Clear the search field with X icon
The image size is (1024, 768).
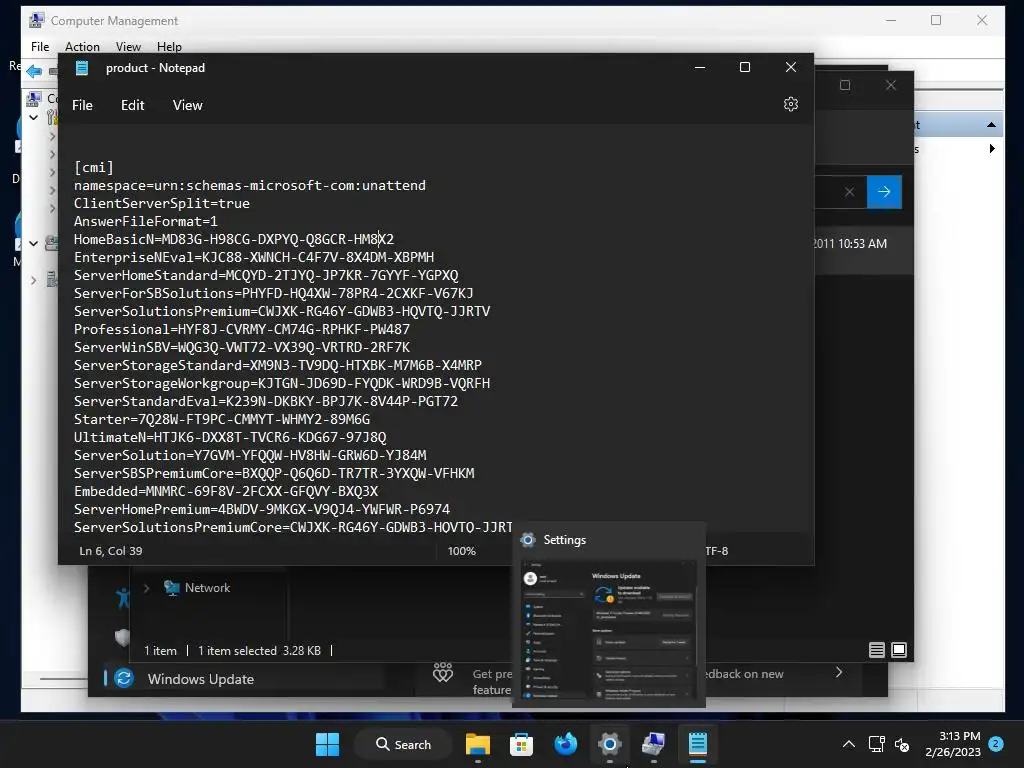[x=849, y=192]
